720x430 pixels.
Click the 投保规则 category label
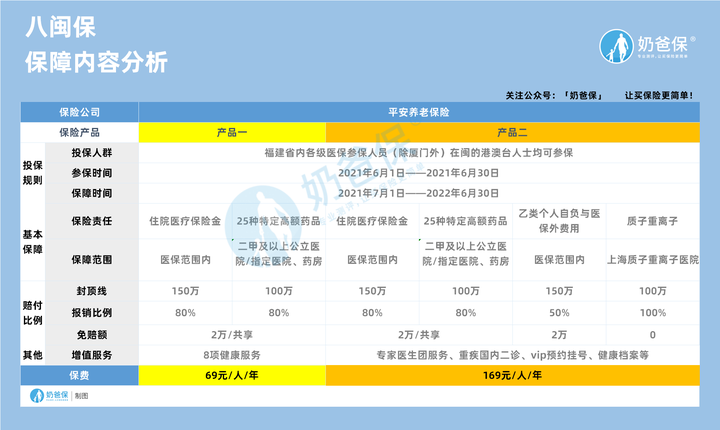pos(33,173)
